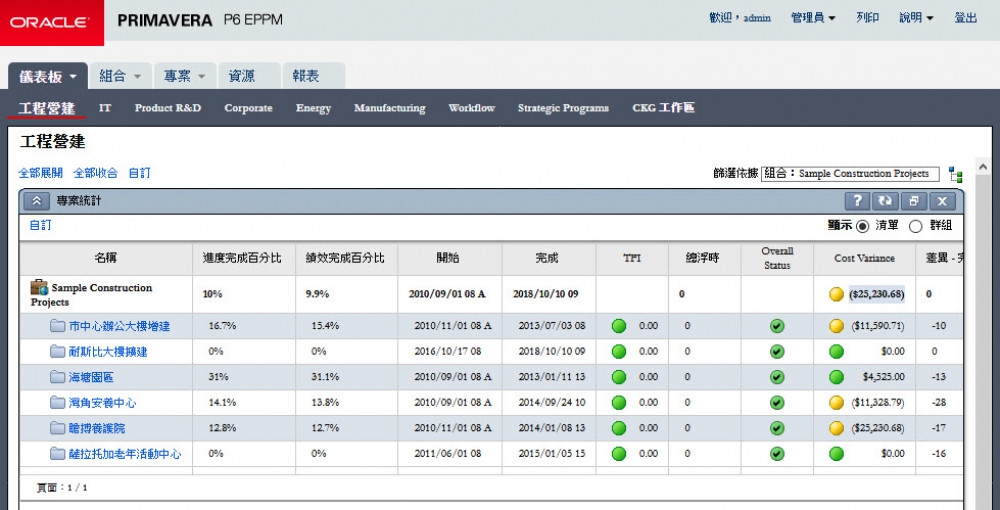This screenshot has height=510, width=1000.
Task: Click the Oracle logo
Action: (52, 23)
